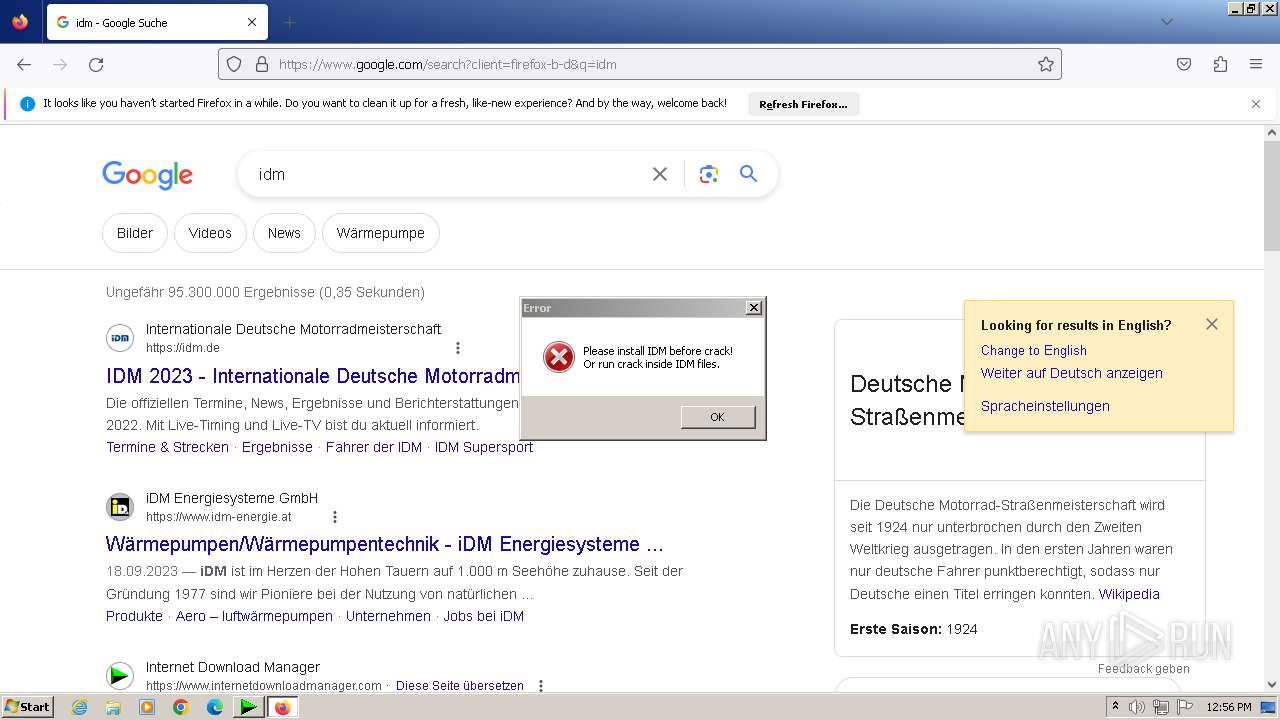
Task: Open the Ergebnisse sitelink
Action: [x=277, y=447]
